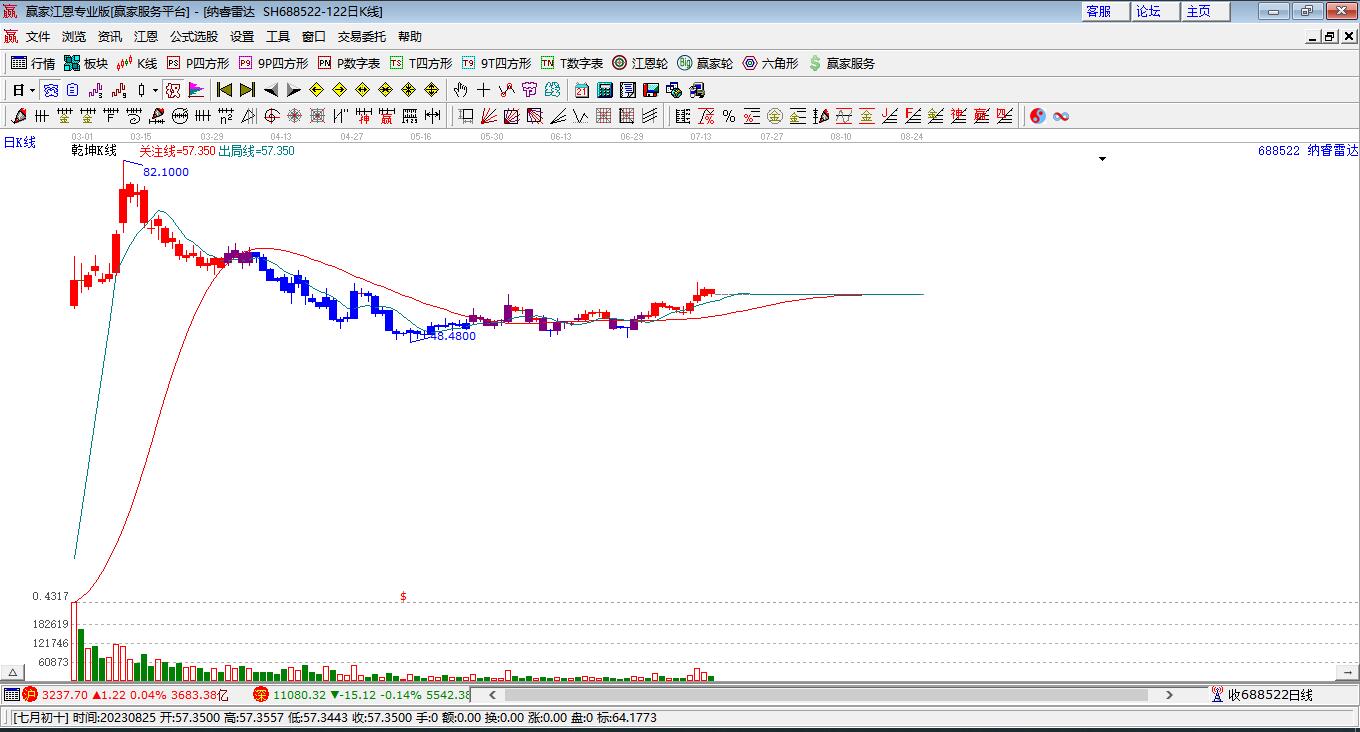Viewport: 1360px width, 732px height.
Task: Open the 浏览 menu
Action: tap(74, 36)
